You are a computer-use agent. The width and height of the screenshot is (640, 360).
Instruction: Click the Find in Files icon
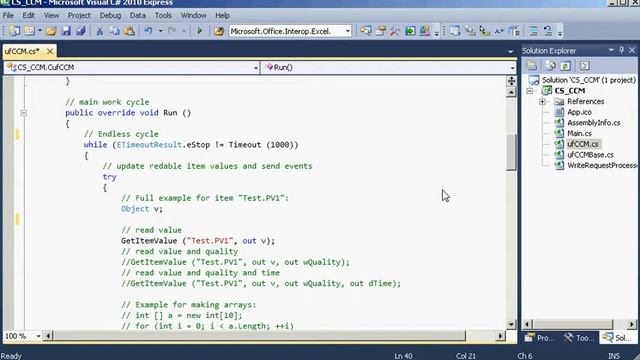pyautogui.click(x=219, y=31)
